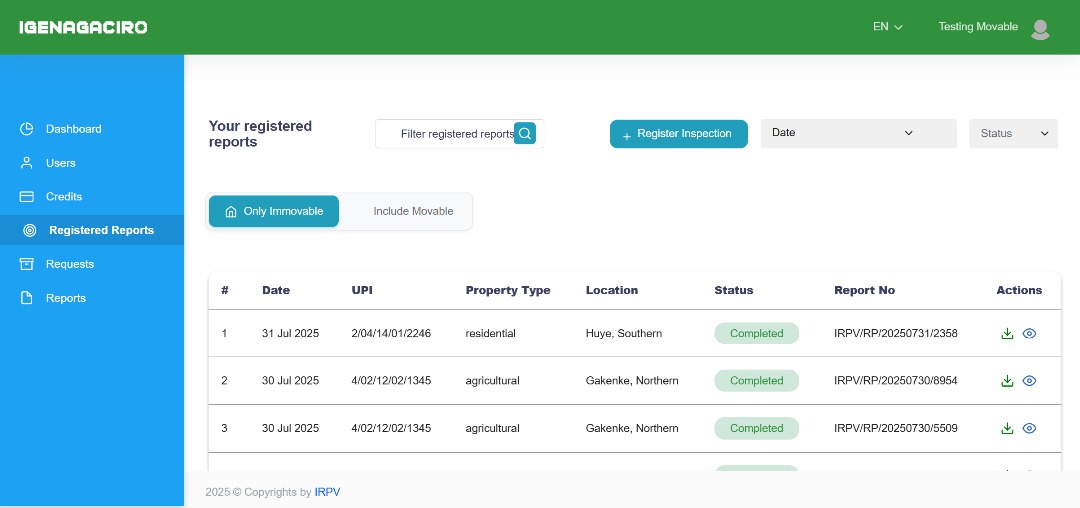This screenshot has height=508, width=1080.
Task: Switch to Include Movable option
Action: tap(413, 211)
